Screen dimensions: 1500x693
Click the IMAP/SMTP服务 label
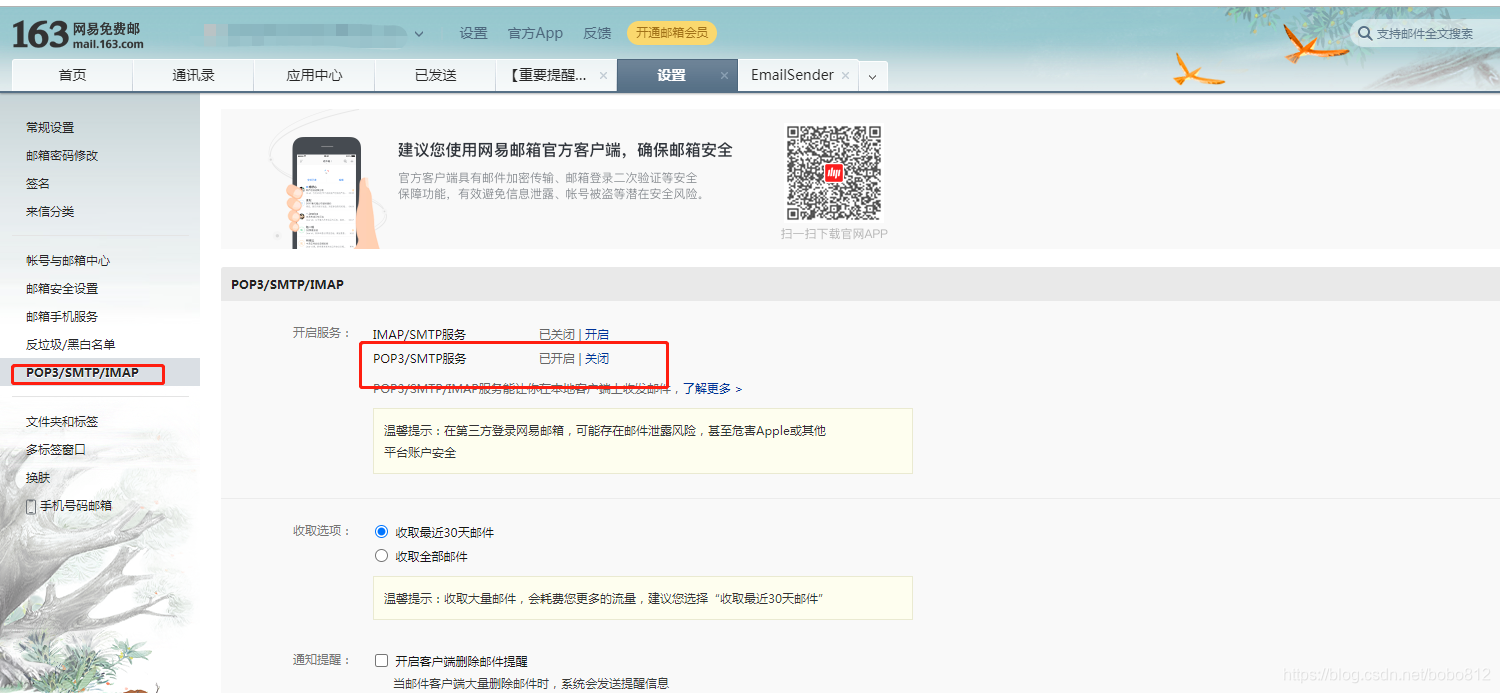[419, 334]
